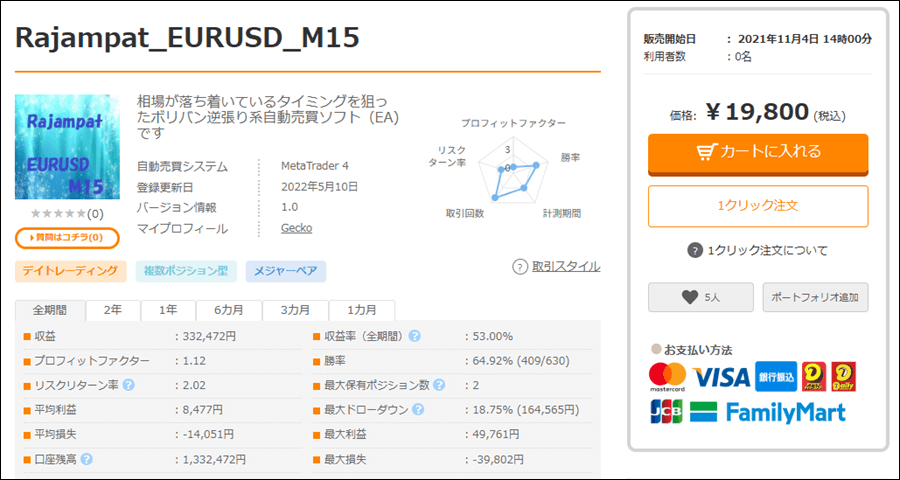This screenshot has width=900, height=480.
Task: Click the 質問はコチラ(0) button
Action: click(x=67, y=237)
